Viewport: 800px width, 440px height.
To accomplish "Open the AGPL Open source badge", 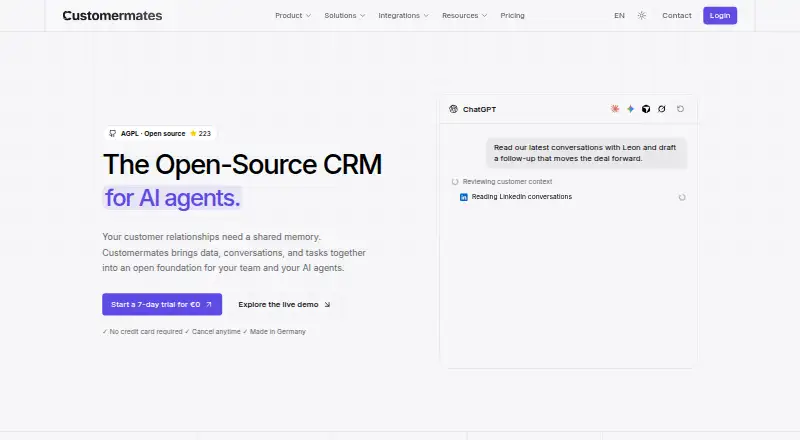I will pyautogui.click(x=160, y=133).
